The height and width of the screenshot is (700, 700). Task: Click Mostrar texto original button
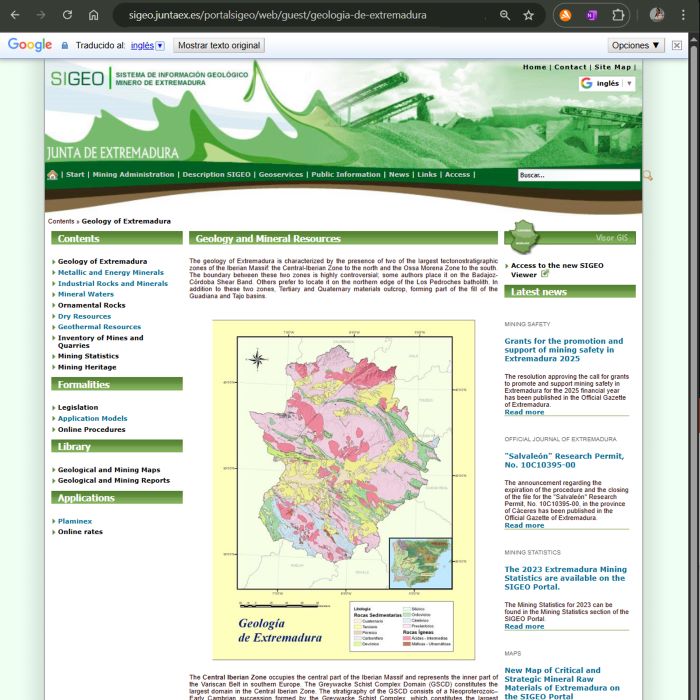pyautogui.click(x=219, y=45)
